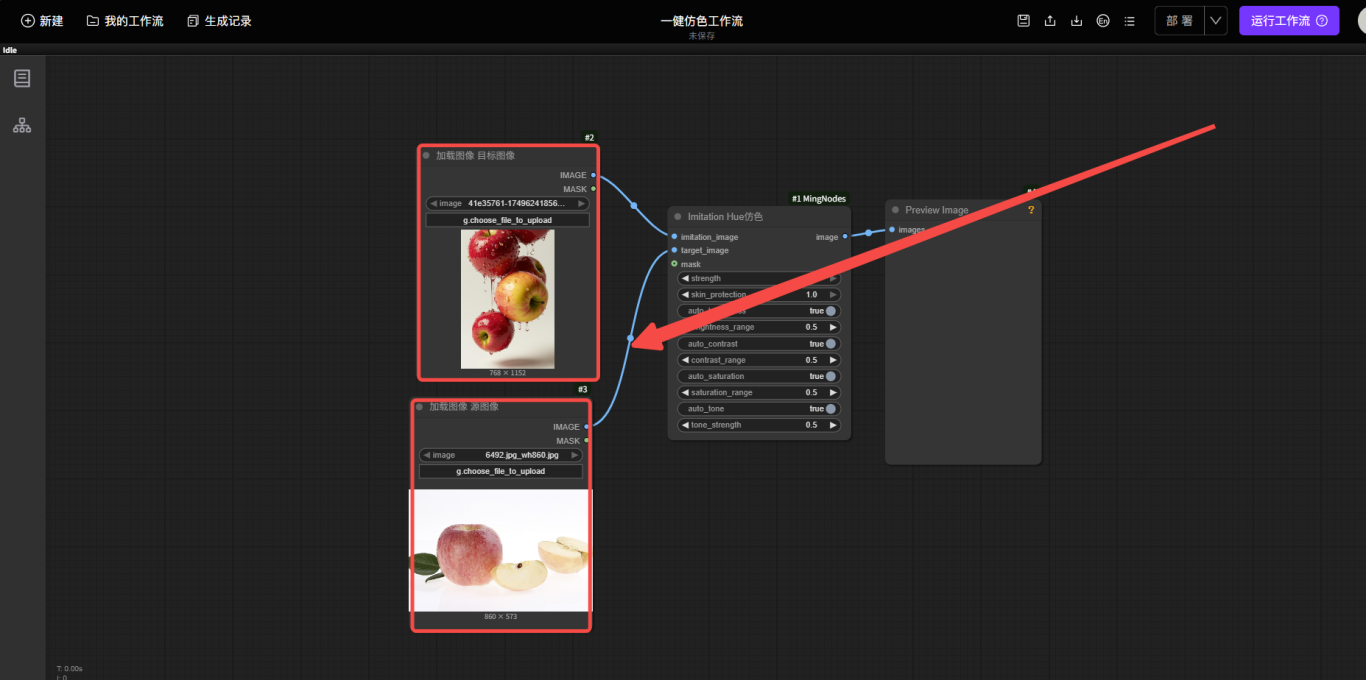This screenshot has height=680, width=1366.
Task: Click the sliced apple preview thumbnail
Action: coord(500,550)
